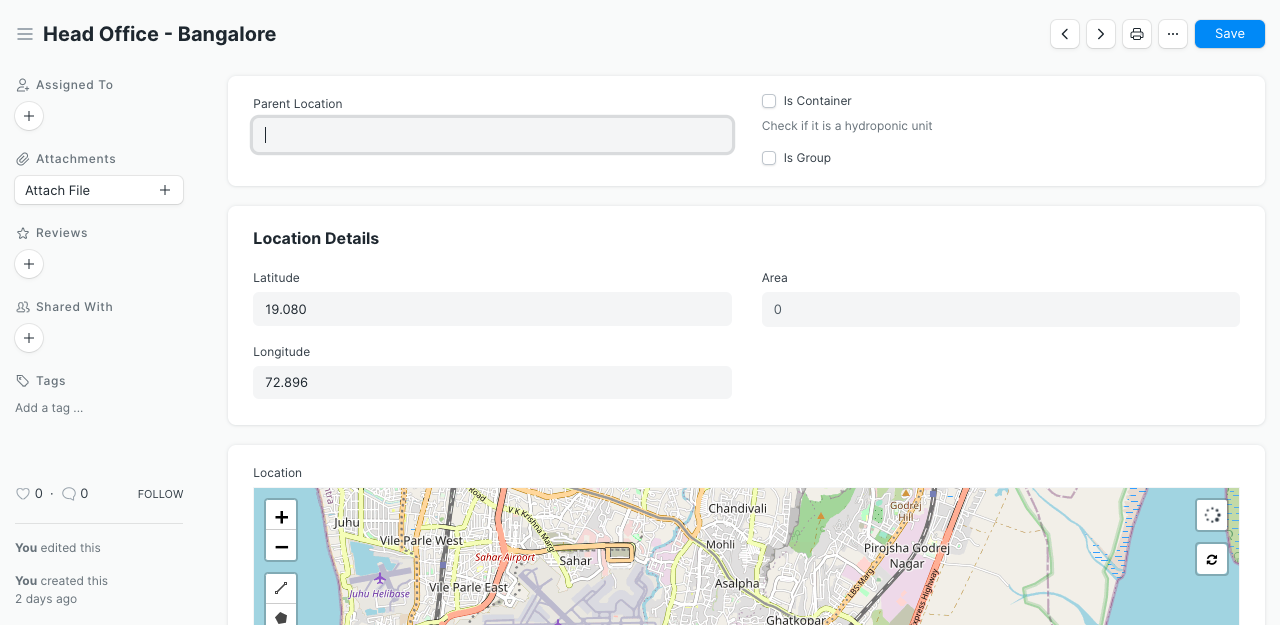Add an assignee under Assigned To
The height and width of the screenshot is (625, 1280).
click(x=29, y=117)
